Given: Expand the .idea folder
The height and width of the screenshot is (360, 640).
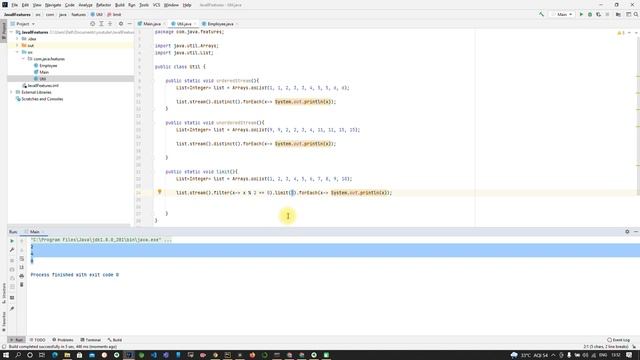Looking at the screenshot, I should (x=17, y=39).
